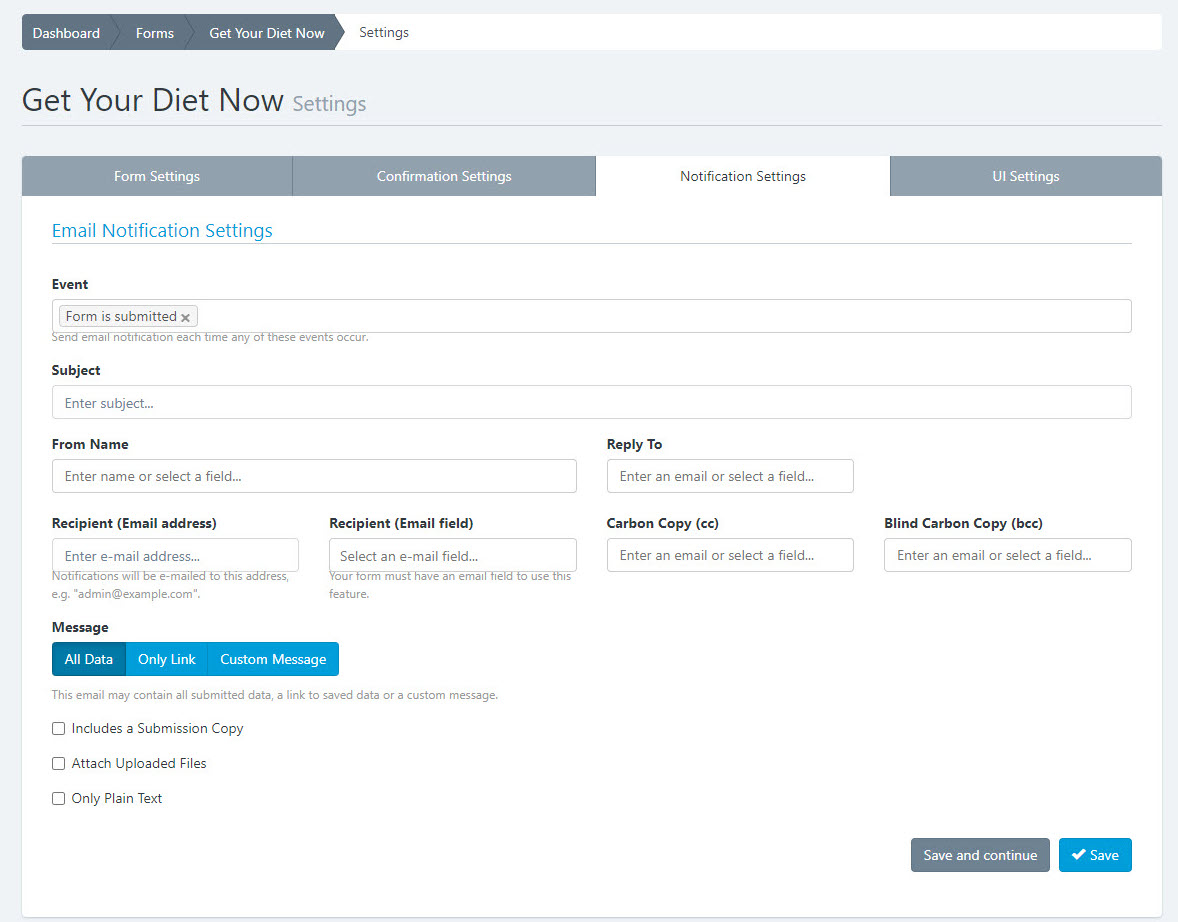The height and width of the screenshot is (922, 1178).
Task: Choose the 'Only Link' message option
Action: tap(167, 659)
